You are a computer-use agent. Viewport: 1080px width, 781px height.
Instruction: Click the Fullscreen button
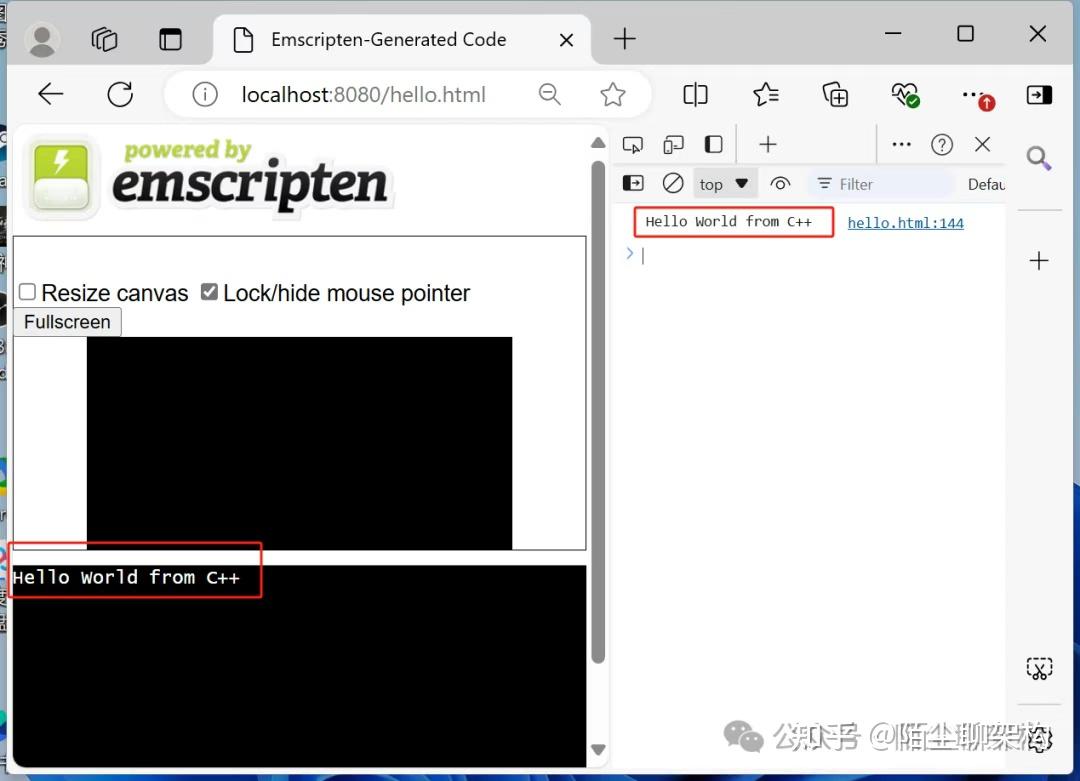66,322
